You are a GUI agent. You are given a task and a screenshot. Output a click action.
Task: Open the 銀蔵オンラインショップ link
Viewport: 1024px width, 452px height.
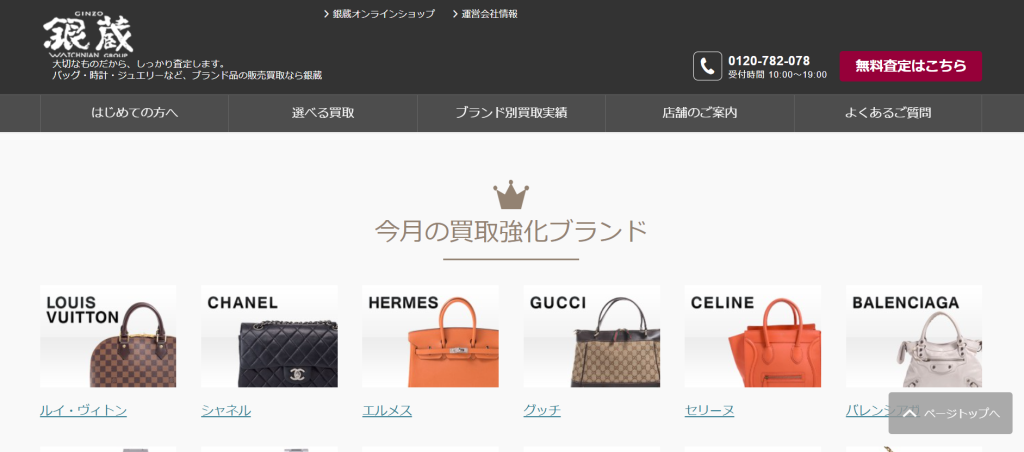coord(379,14)
